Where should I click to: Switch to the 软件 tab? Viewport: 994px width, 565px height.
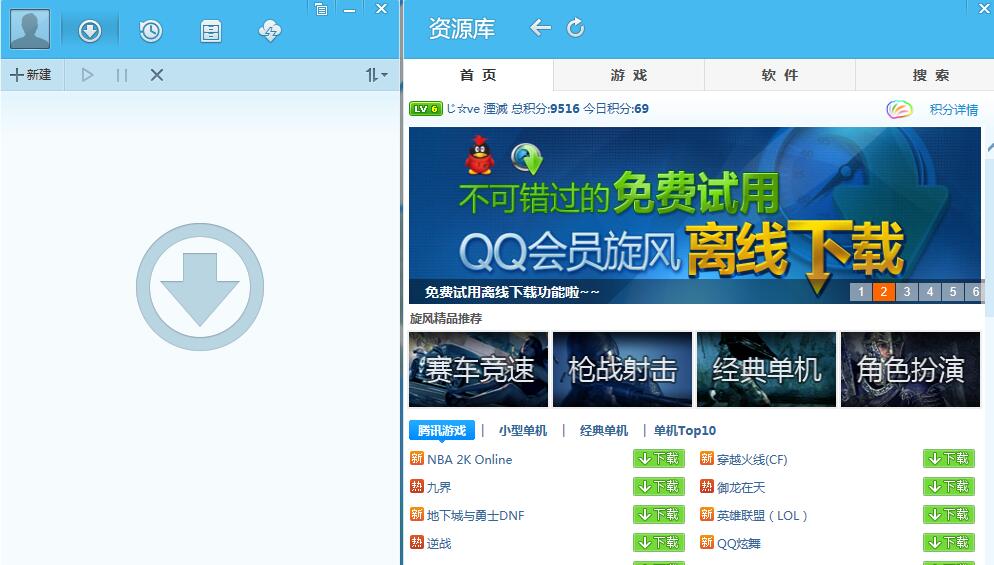pyautogui.click(x=780, y=75)
